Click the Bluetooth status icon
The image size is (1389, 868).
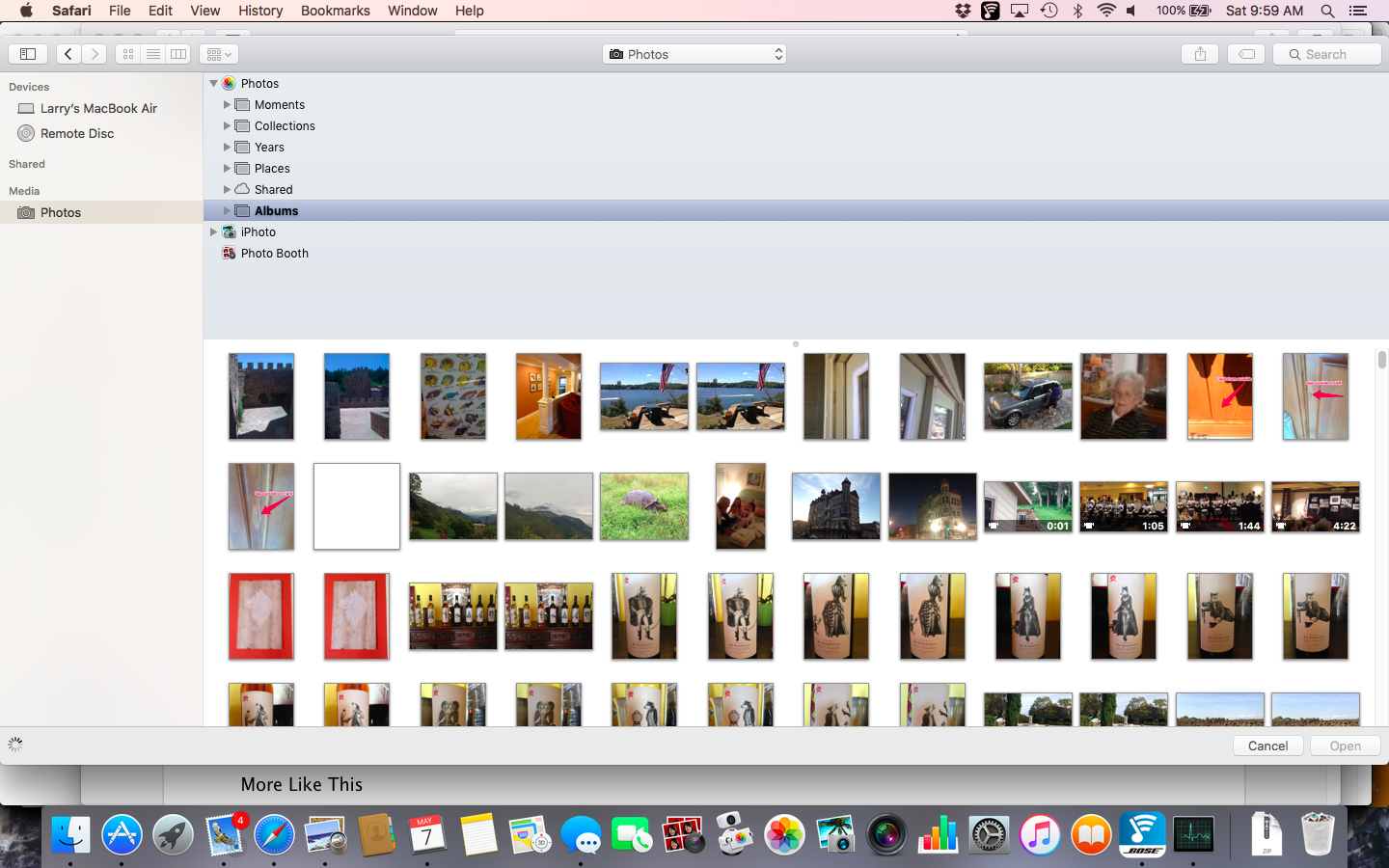coord(1078,11)
